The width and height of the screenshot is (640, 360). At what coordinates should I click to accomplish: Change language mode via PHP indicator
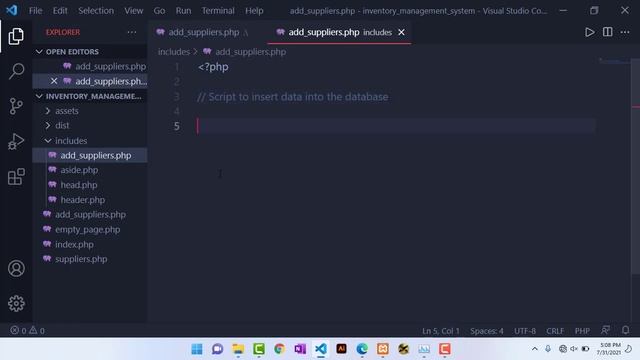click(x=582, y=331)
